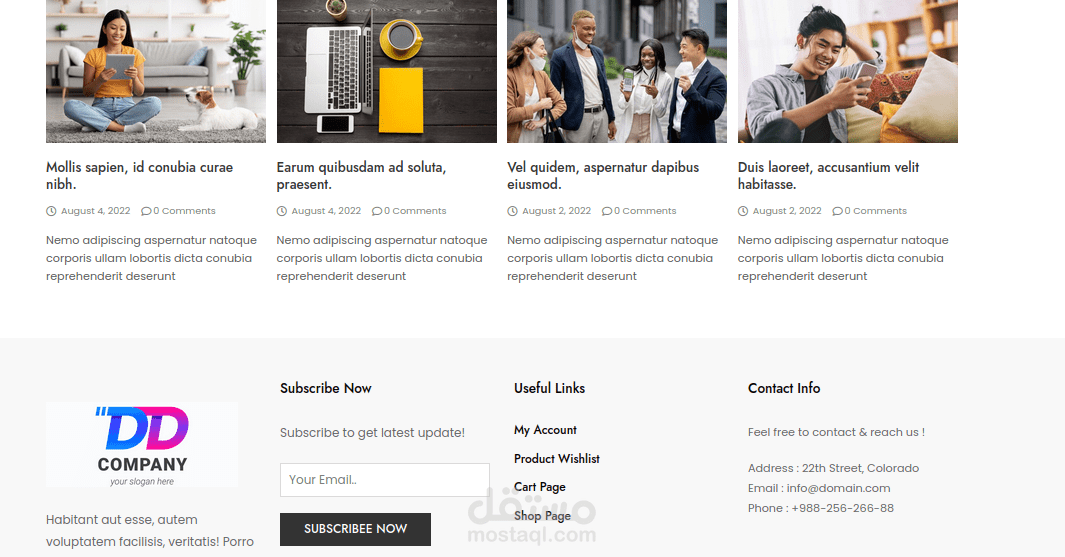Click the comment bubble icon under Mollis sapien post
The width and height of the screenshot is (1065, 557).
coord(146,211)
